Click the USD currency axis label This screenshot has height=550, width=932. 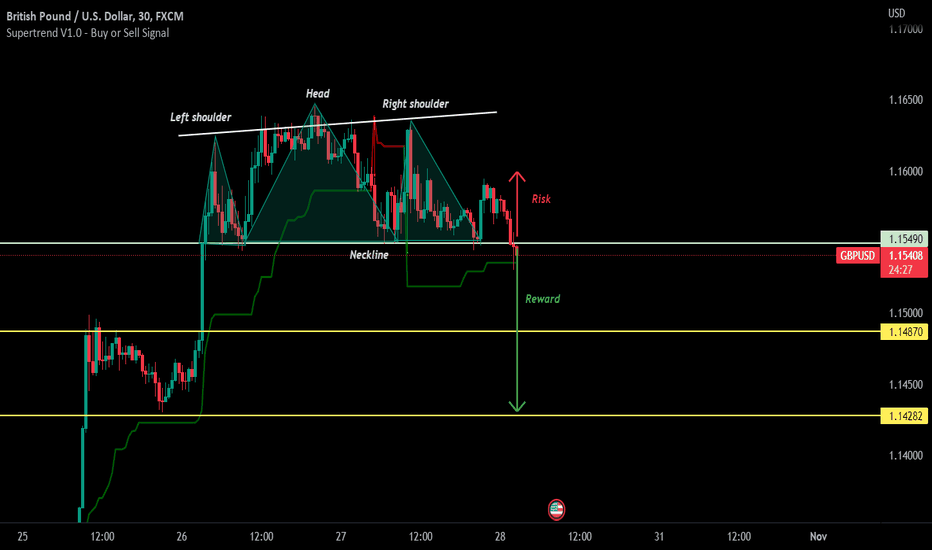tap(896, 13)
